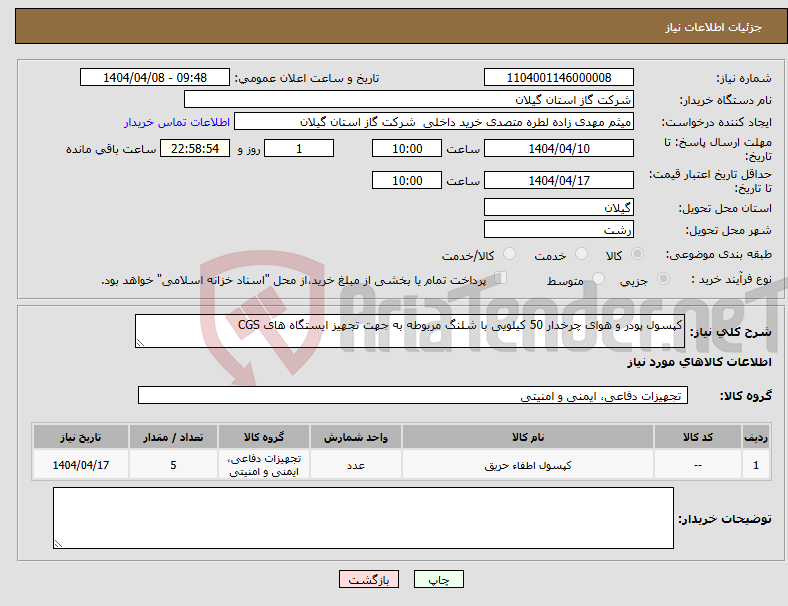
Task: Click the ردیف column header
Action: [755, 437]
